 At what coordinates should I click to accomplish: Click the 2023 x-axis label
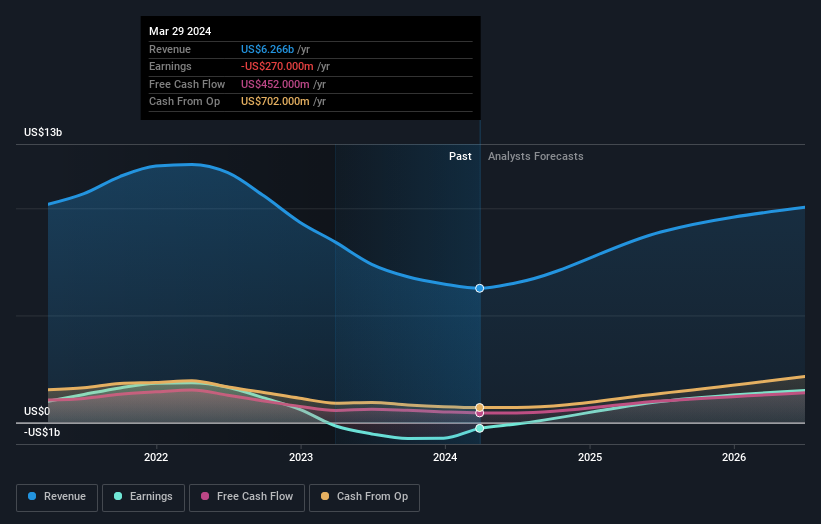(x=301, y=457)
